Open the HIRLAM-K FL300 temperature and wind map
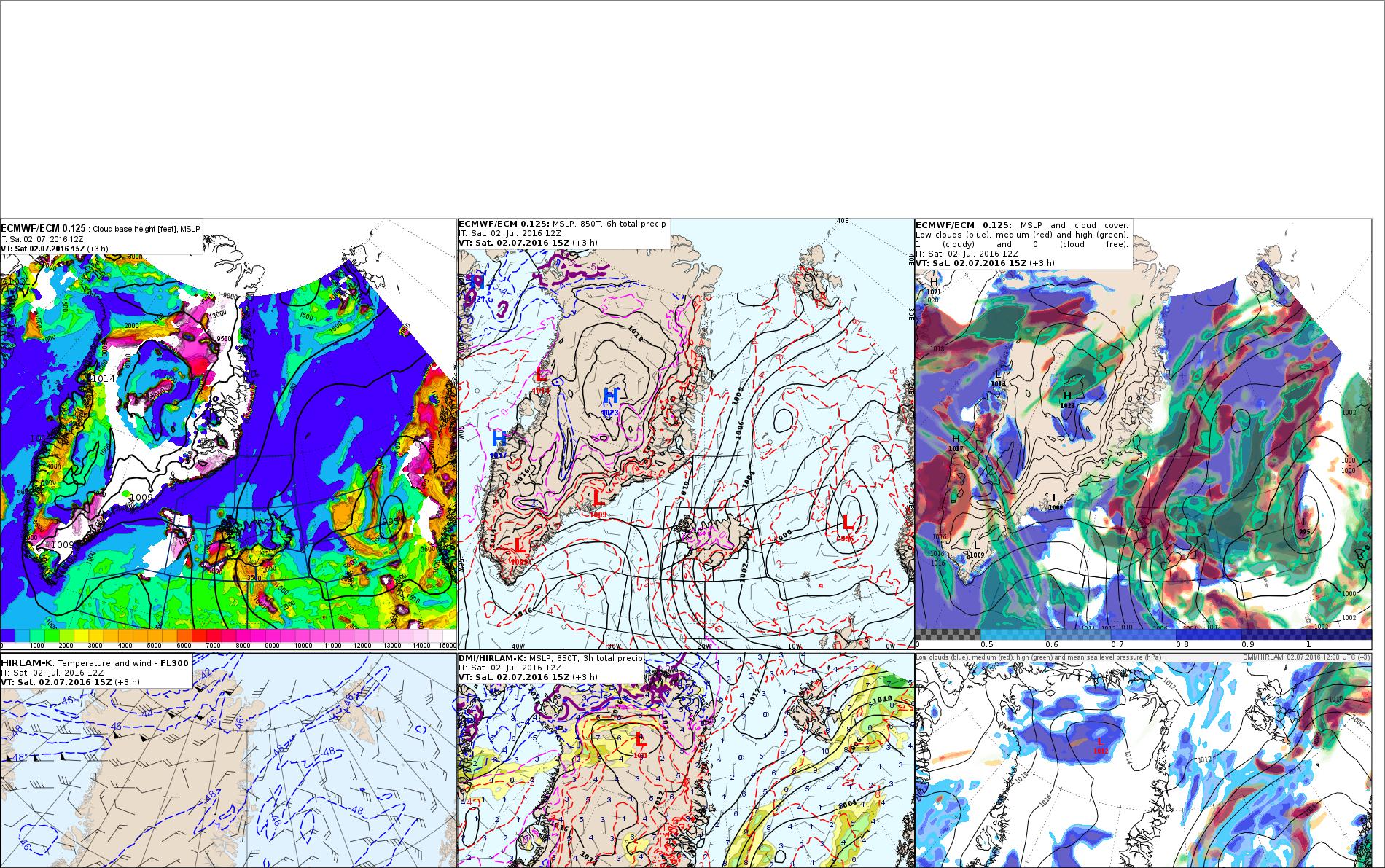This screenshot has width=1385, height=868. pos(229,760)
